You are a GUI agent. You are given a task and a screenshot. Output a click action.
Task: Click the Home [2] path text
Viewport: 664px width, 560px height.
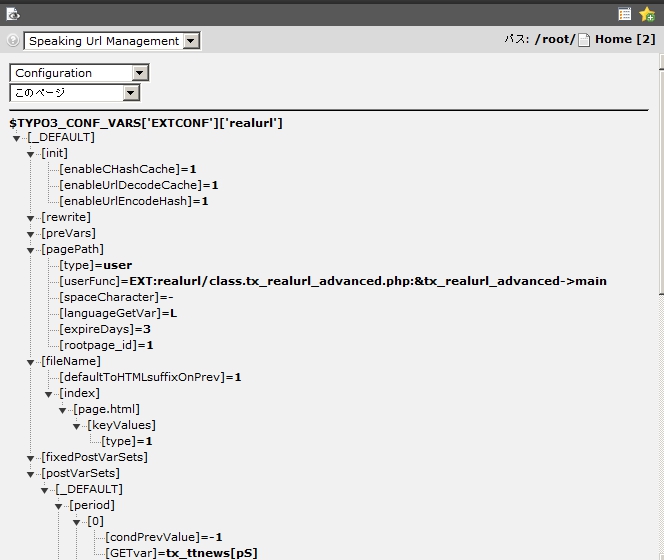(625, 39)
